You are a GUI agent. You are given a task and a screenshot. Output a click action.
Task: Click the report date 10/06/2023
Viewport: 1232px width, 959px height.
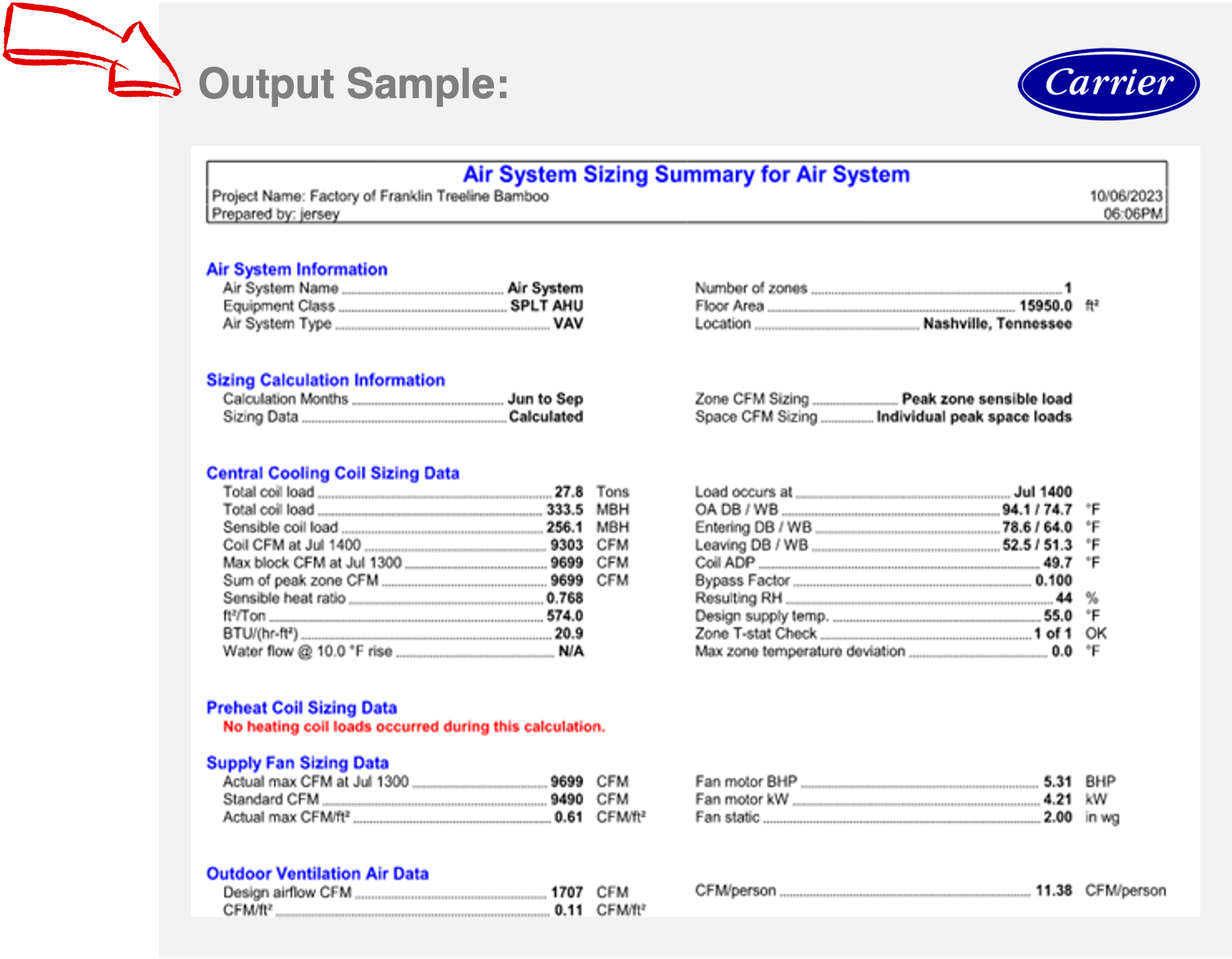click(1125, 196)
